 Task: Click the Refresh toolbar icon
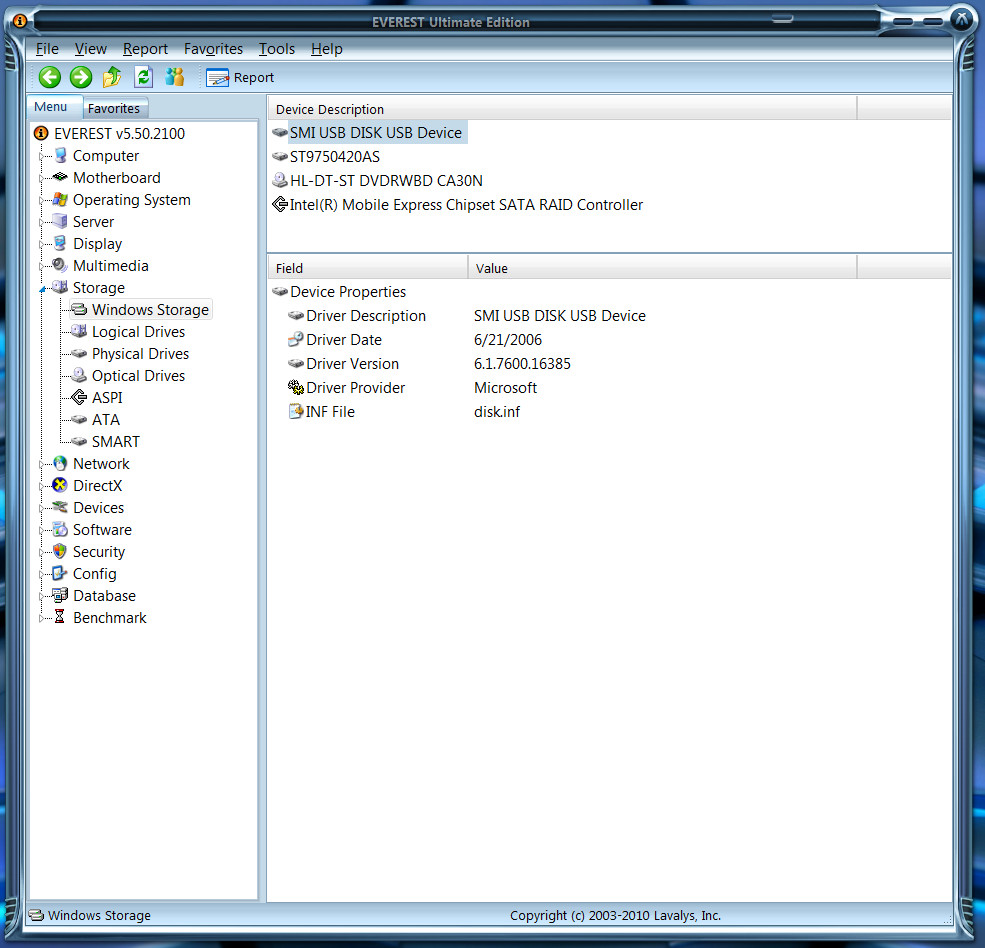point(143,77)
